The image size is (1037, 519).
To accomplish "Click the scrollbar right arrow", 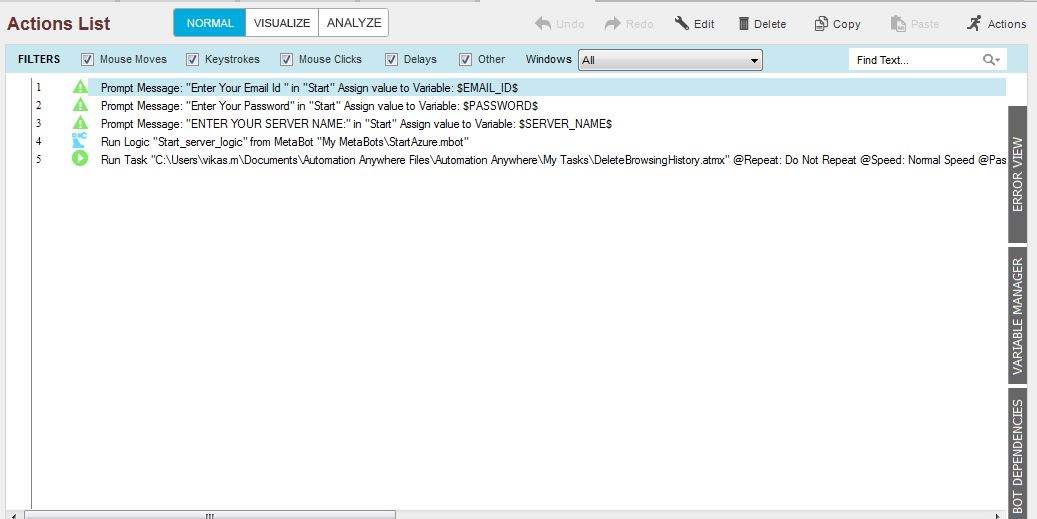I will [998, 515].
